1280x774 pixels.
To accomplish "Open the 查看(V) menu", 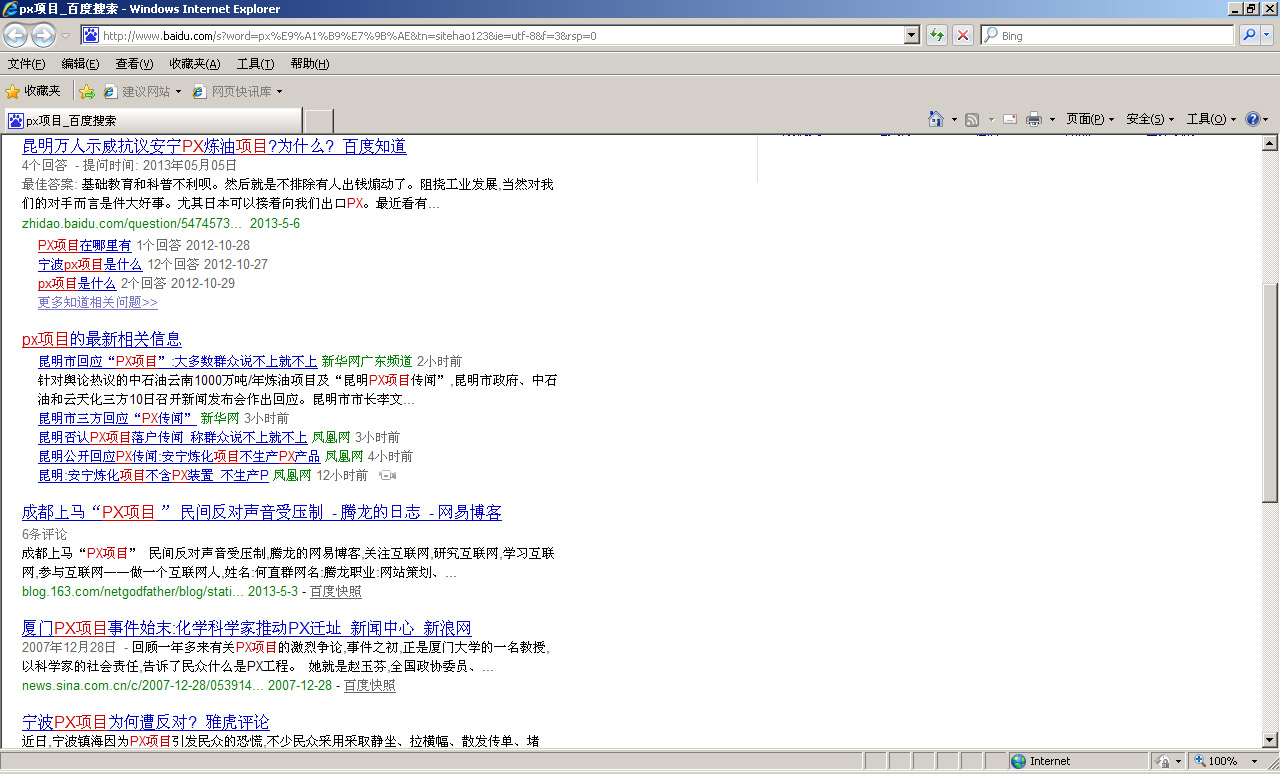I will tap(134, 64).
